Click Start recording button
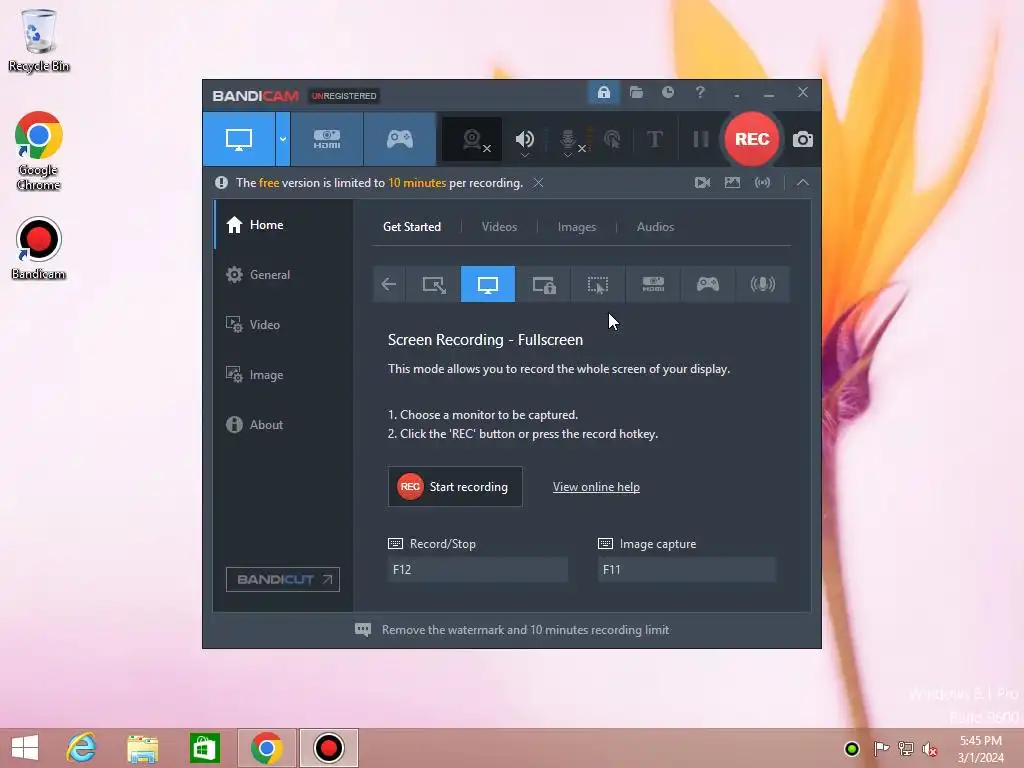This screenshot has width=1024, height=768. [x=455, y=487]
